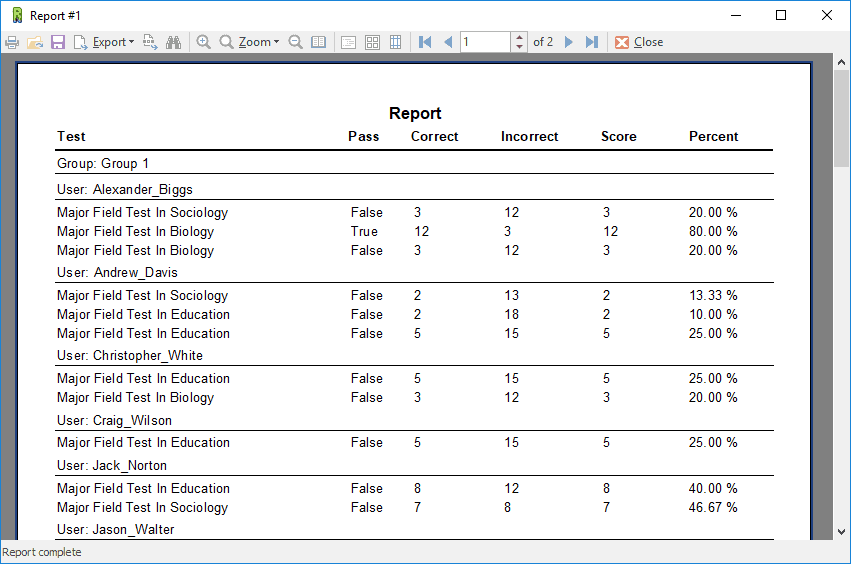Open a report file with the folder icon

[35, 42]
